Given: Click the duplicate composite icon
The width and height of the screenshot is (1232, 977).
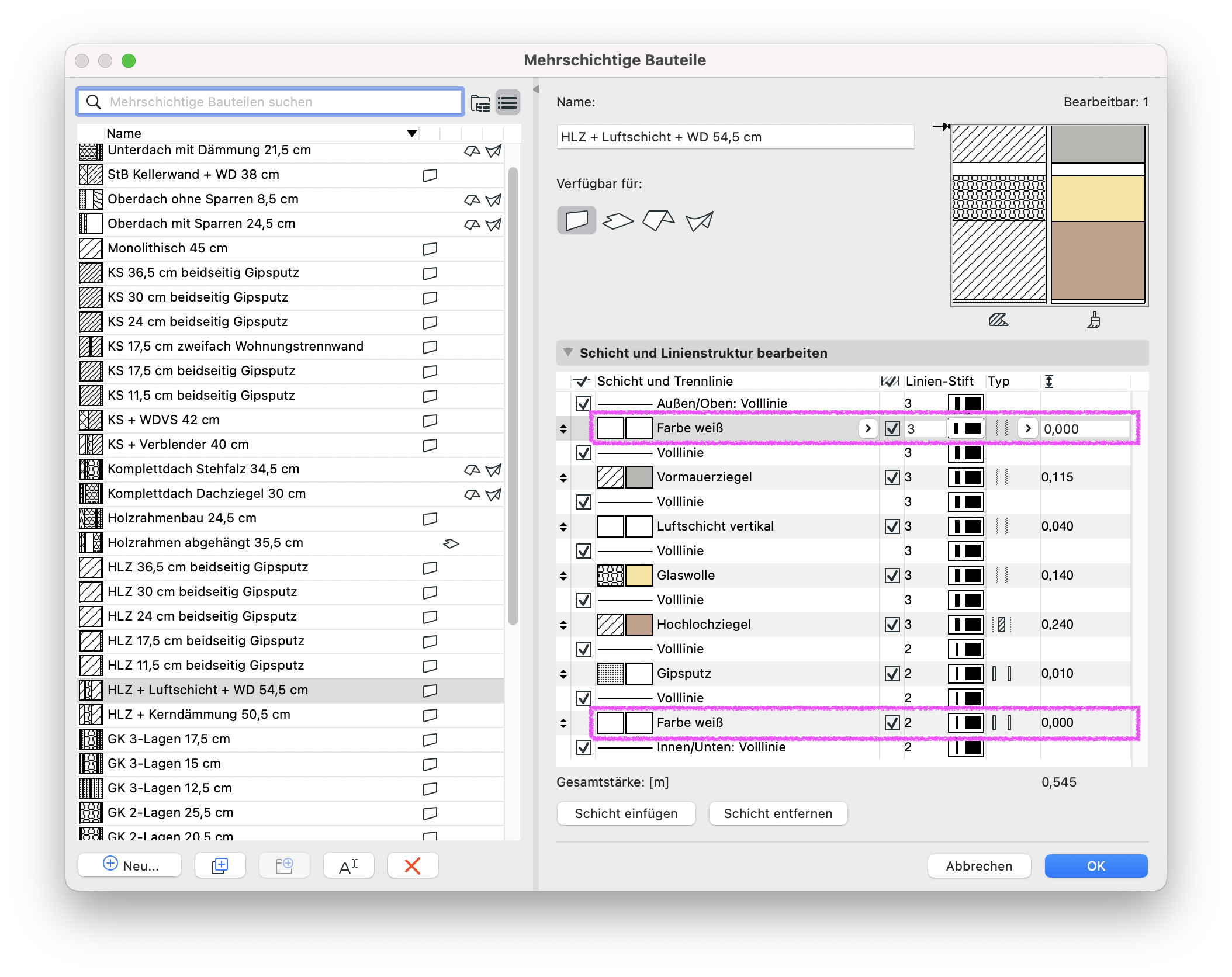Looking at the screenshot, I should pos(220,865).
